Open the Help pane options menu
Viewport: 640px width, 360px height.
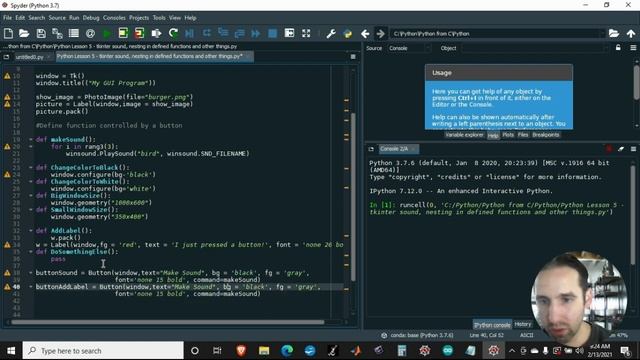point(633,48)
